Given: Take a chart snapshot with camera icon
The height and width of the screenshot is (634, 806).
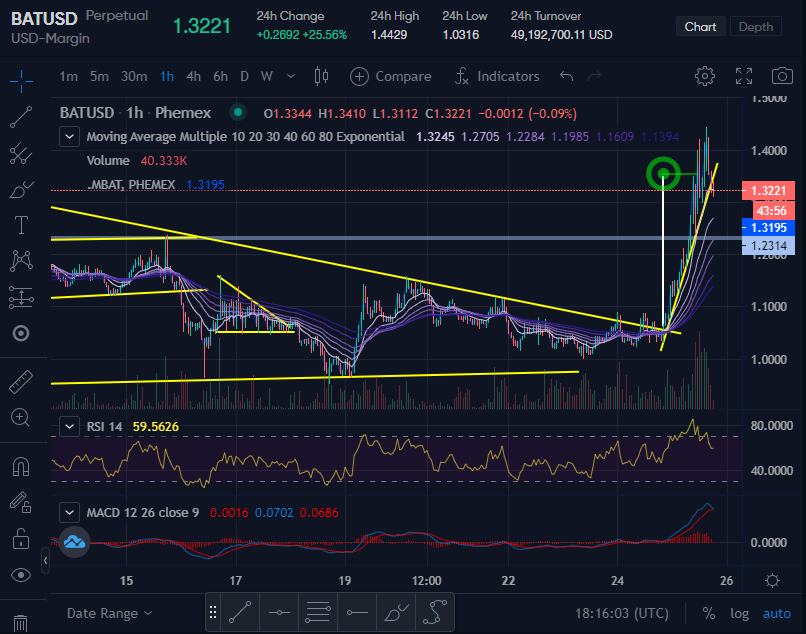Looking at the screenshot, I should point(782,76).
